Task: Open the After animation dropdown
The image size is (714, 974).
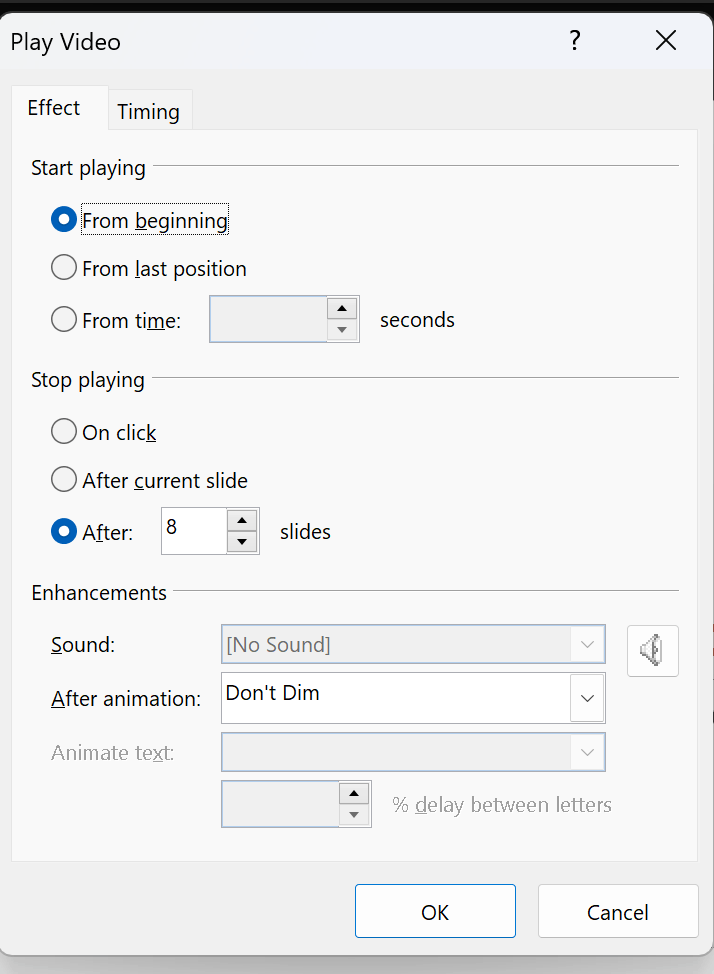Action: pyautogui.click(x=587, y=698)
